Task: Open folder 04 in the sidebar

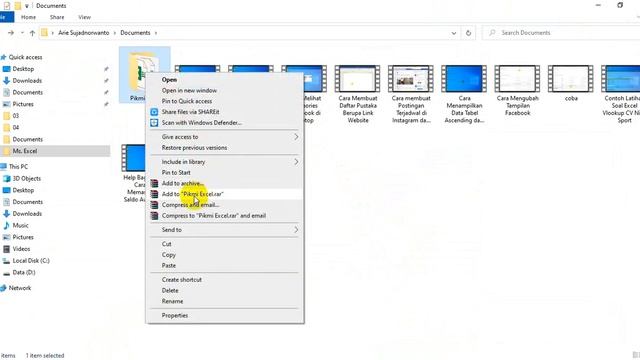Action: pos(16,127)
